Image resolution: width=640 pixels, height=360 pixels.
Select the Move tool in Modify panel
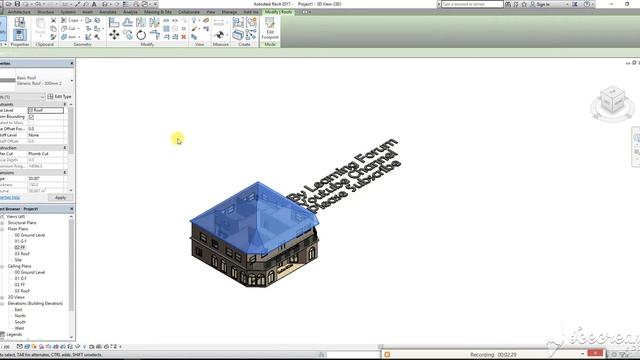pos(114,35)
